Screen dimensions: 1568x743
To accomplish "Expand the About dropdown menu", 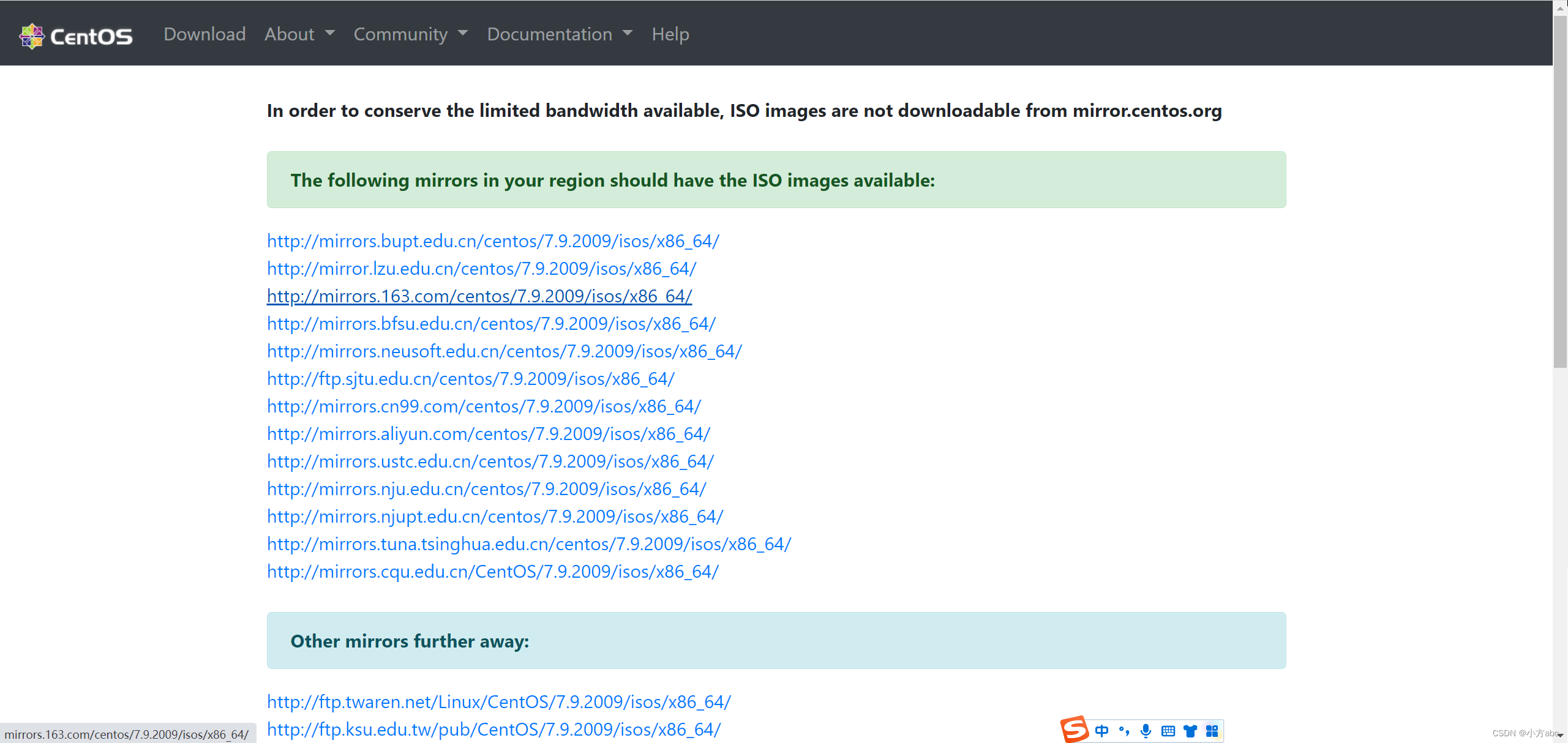I will point(299,34).
